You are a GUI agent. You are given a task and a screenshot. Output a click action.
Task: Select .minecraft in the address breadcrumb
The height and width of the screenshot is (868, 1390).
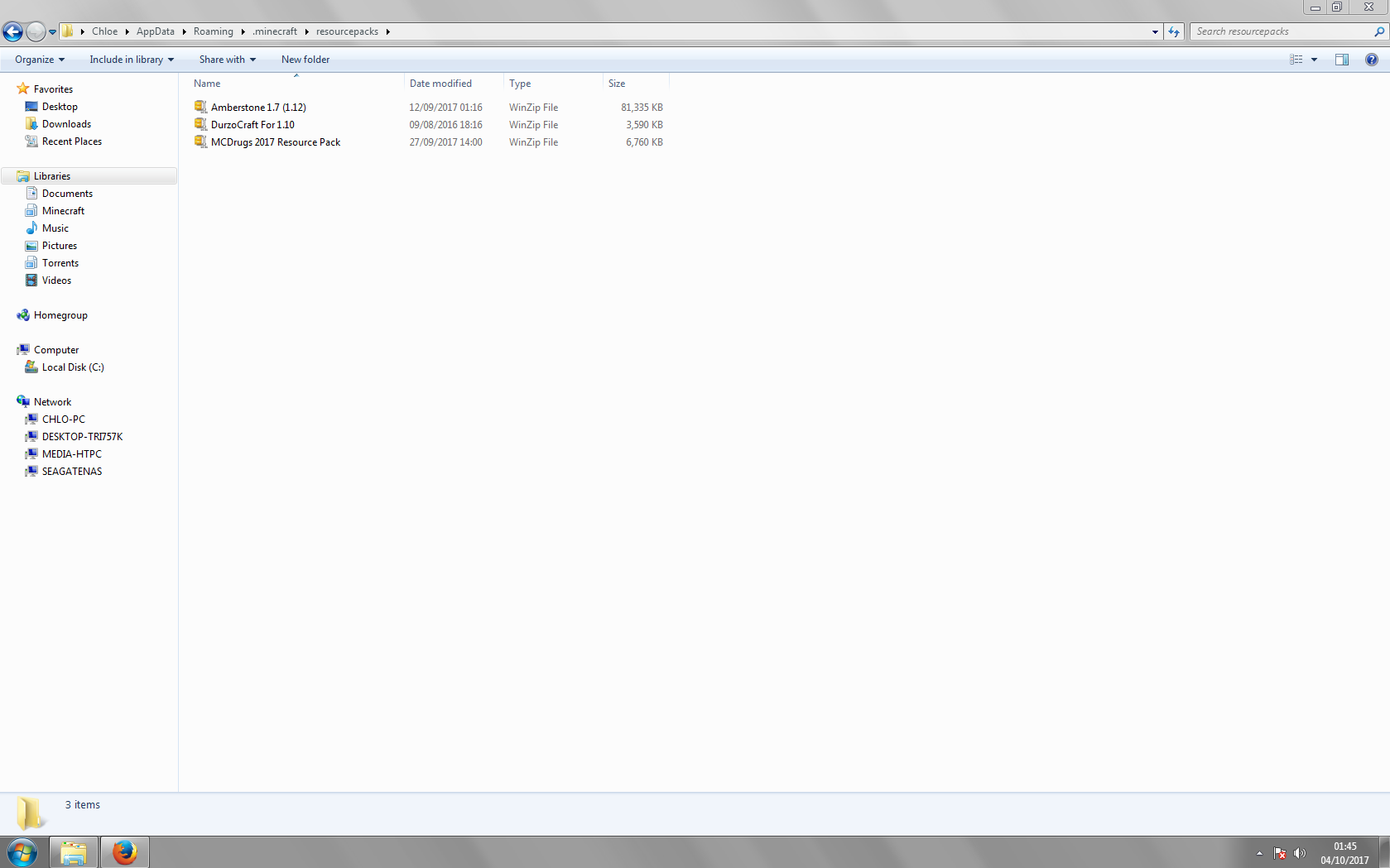coord(275,31)
